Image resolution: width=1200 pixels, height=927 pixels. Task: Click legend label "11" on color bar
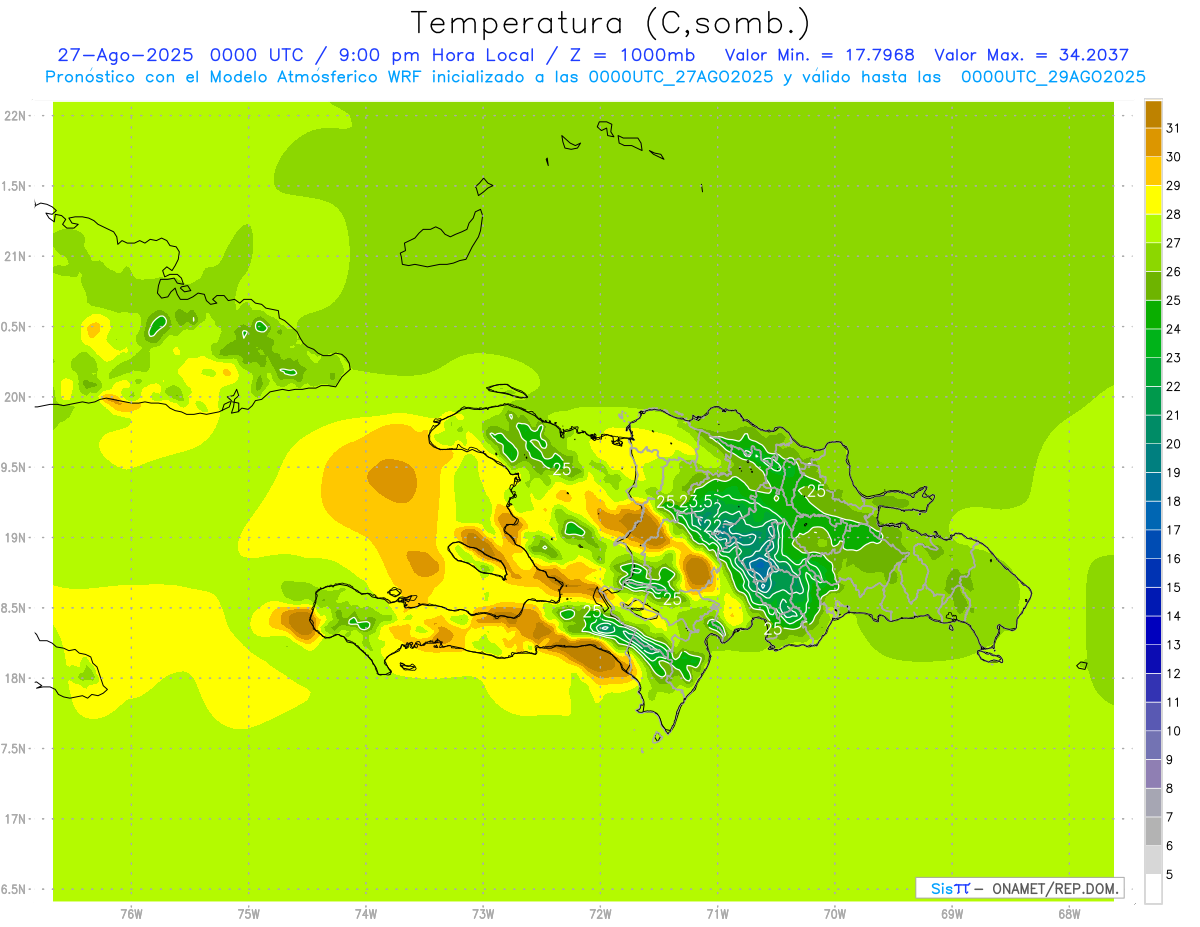tap(1174, 702)
